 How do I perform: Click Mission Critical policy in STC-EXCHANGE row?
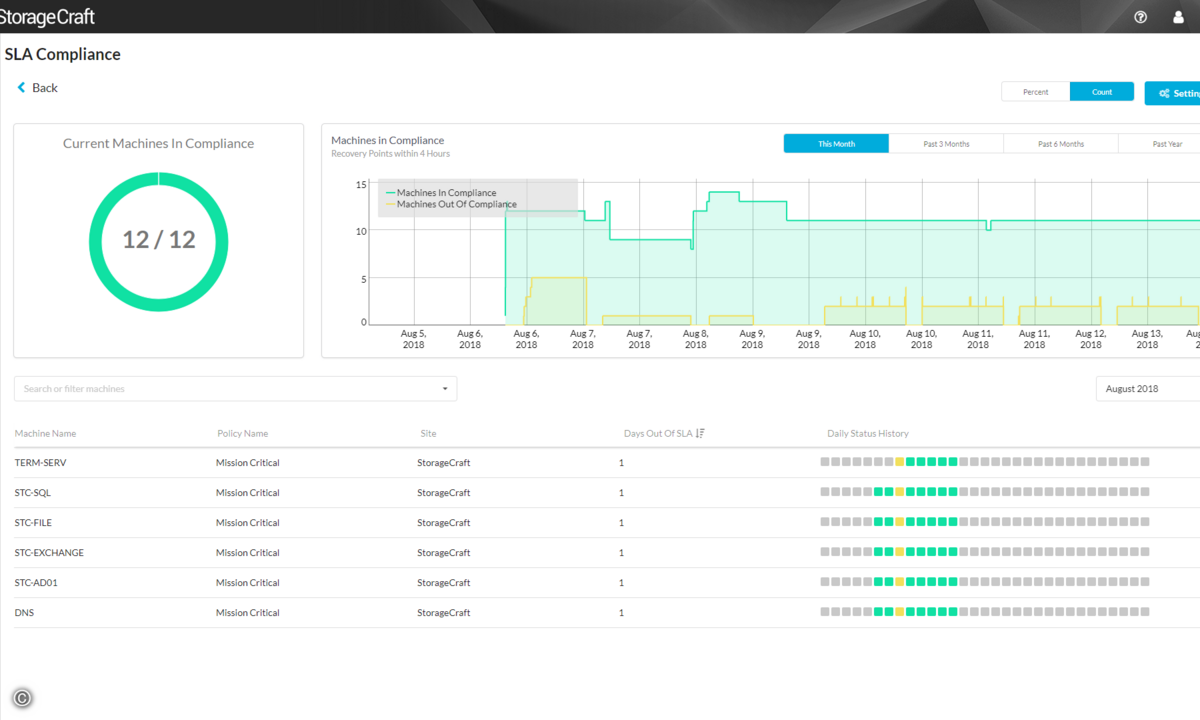248,553
